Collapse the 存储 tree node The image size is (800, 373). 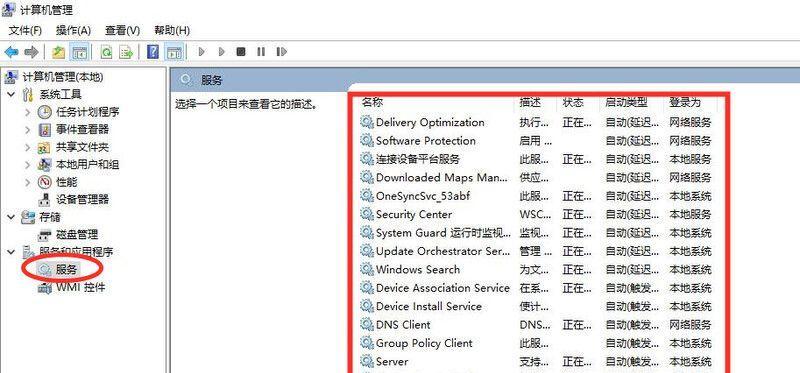pyautogui.click(x=11, y=217)
